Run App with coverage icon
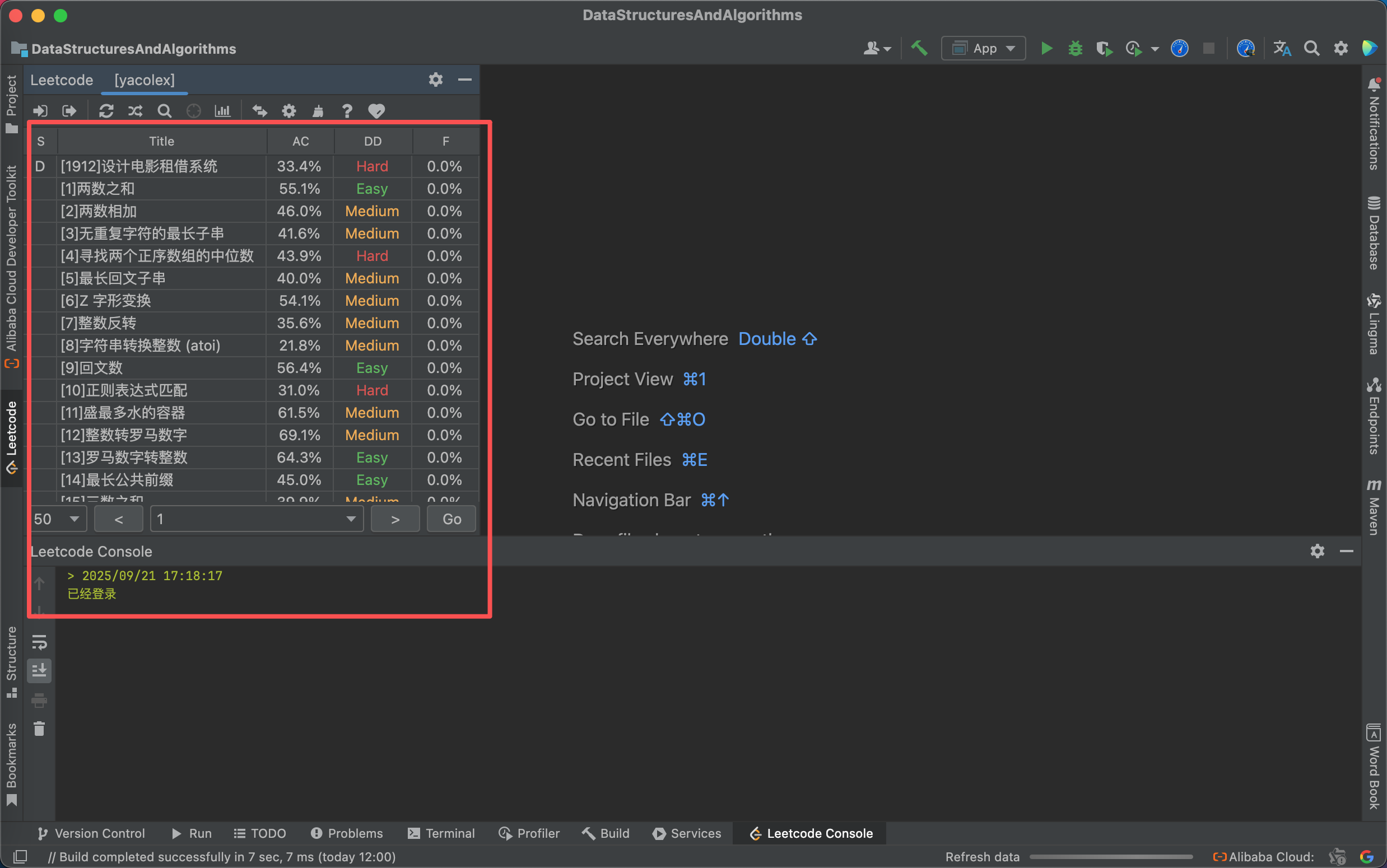The height and width of the screenshot is (868, 1387). coord(1104,48)
